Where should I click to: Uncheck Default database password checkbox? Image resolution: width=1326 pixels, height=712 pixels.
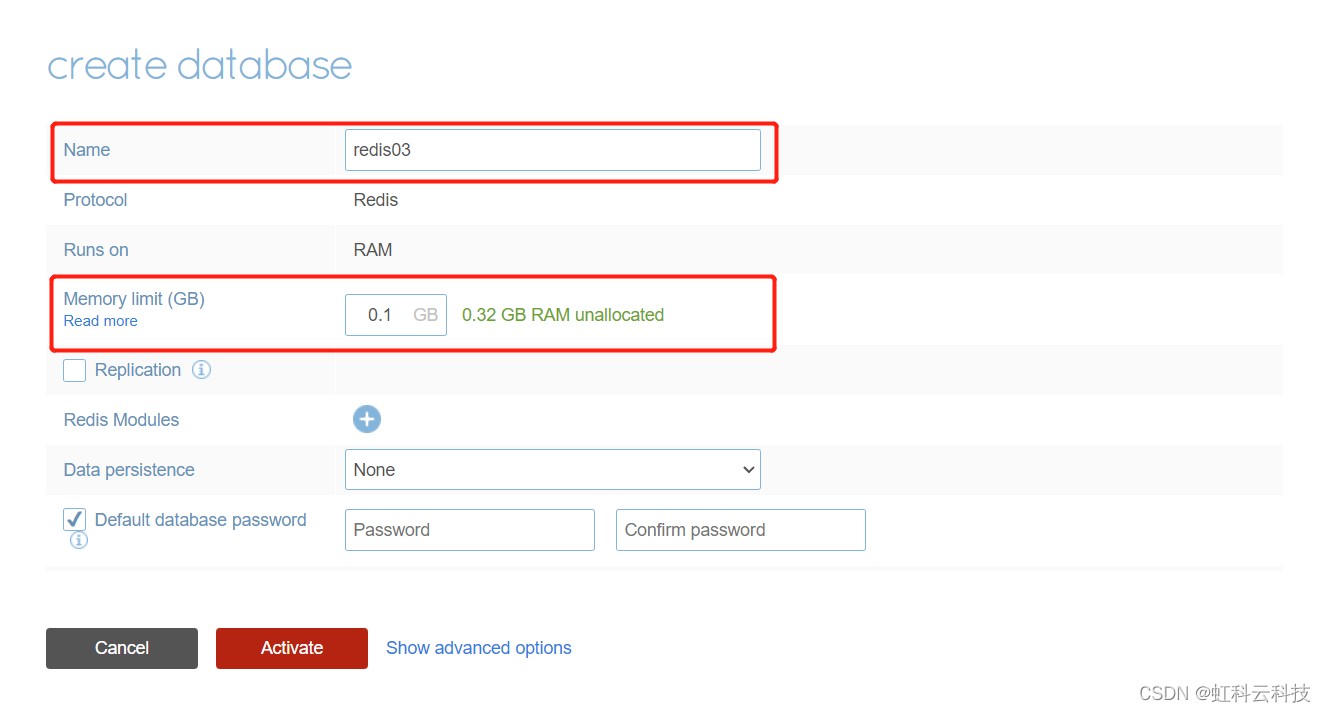[x=74, y=519]
